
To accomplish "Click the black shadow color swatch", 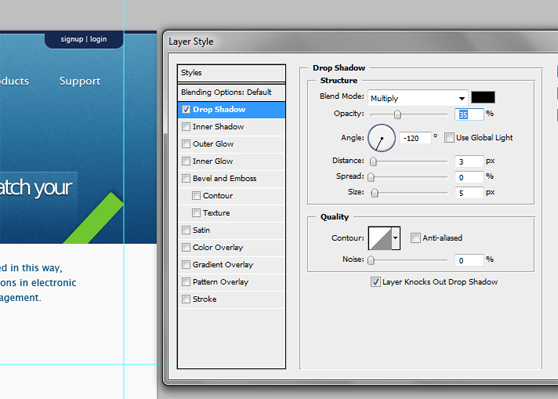I will tap(483, 97).
